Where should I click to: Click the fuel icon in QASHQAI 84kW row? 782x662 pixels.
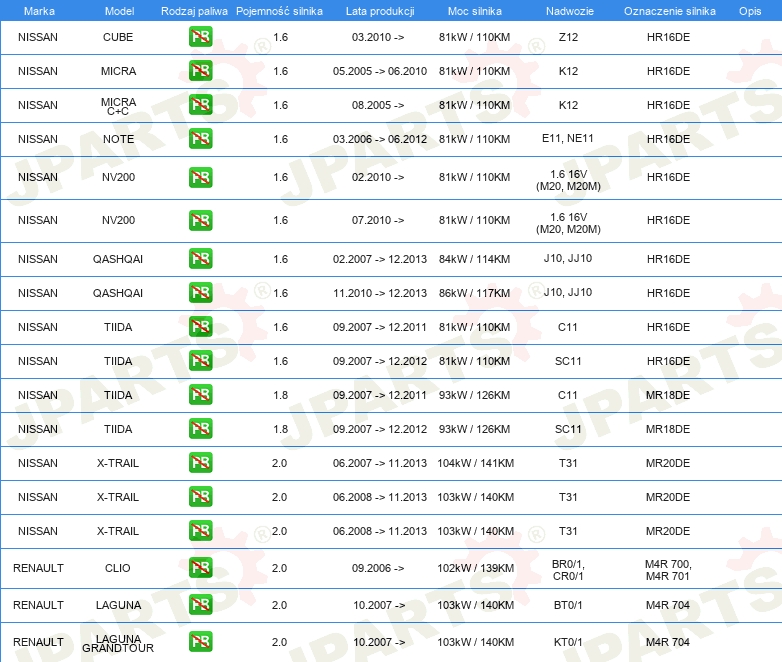(x=200, y=259)
